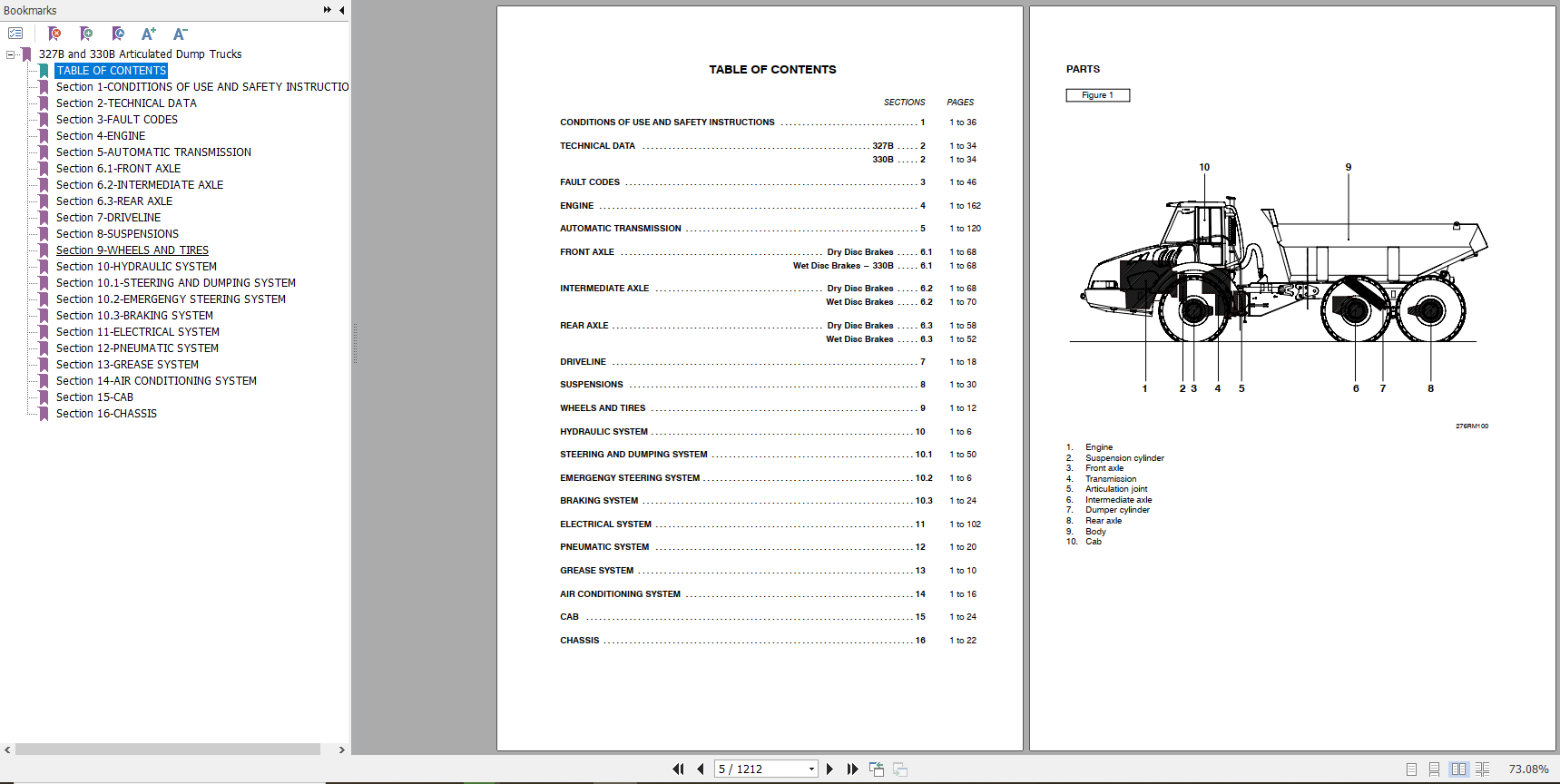Open Section 11-ELECTRICAL SYSTEM bookmark
The height and width of the screenshot is (784, 1560).
click(138, 332)
